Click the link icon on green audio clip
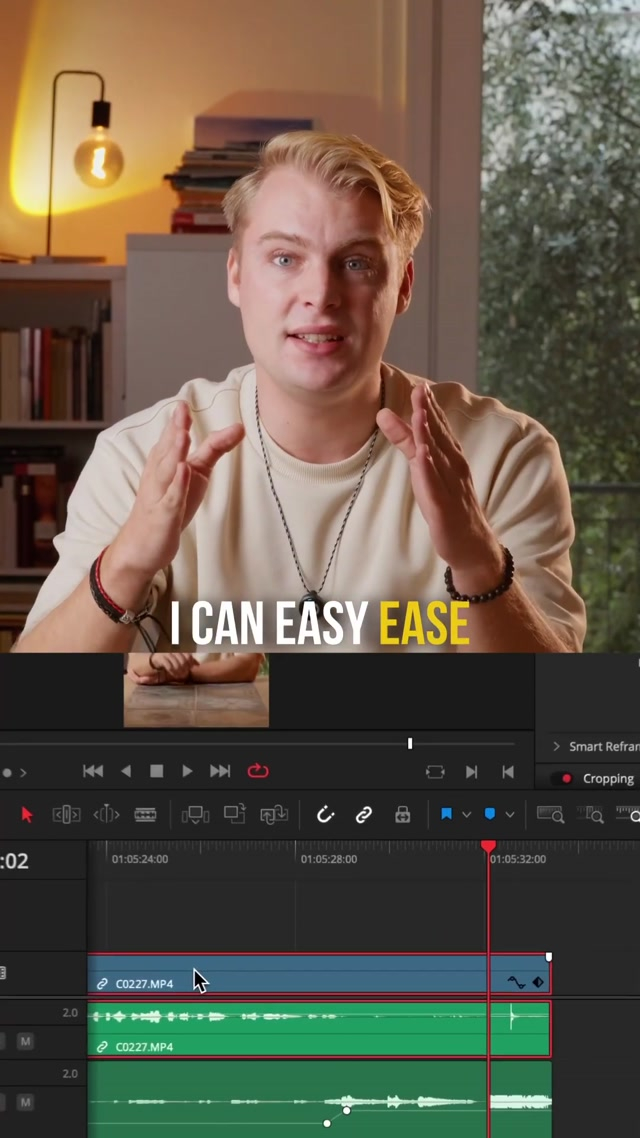 (x=102, y=1047)
